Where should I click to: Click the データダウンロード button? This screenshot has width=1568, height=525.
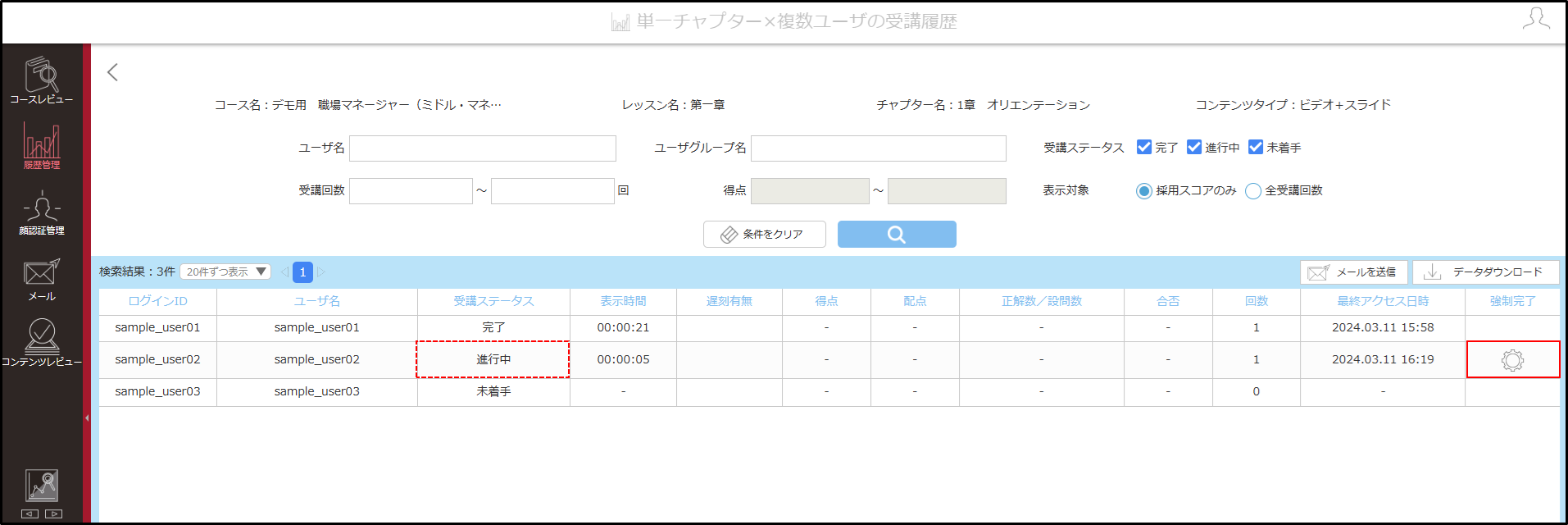tap(1485, 272)
